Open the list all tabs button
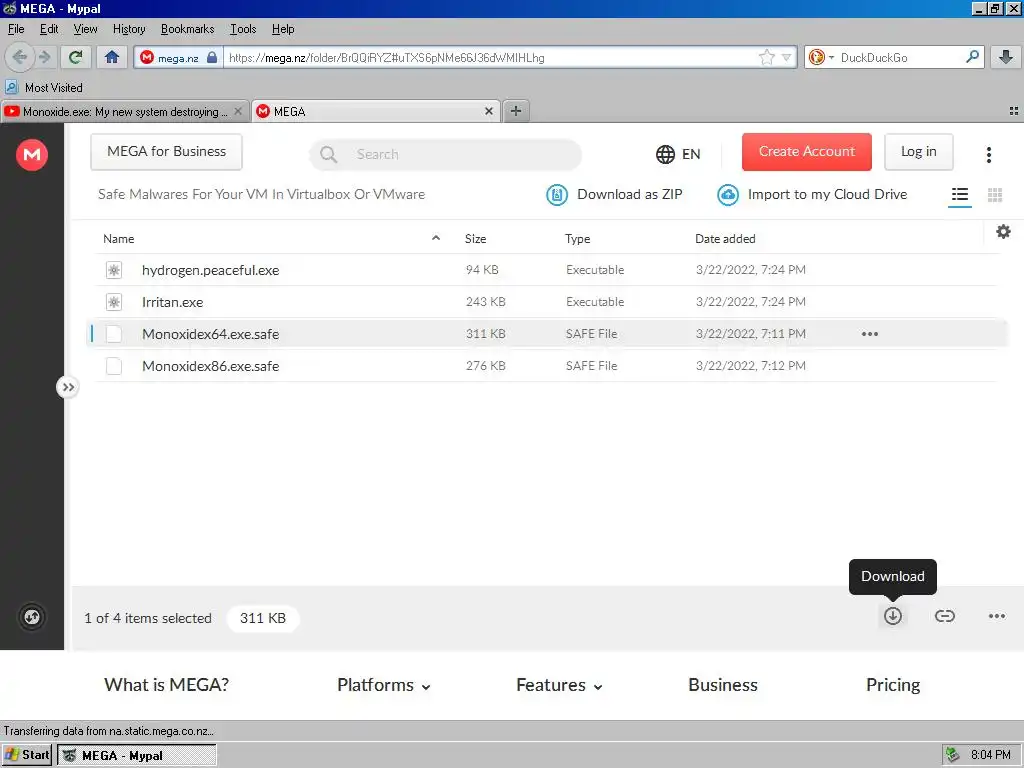1024x768 pixels. pyautogui.click(x=1014, y=111)
